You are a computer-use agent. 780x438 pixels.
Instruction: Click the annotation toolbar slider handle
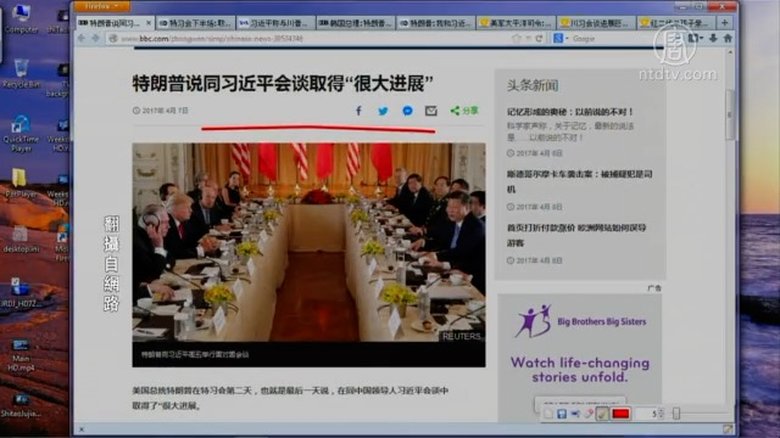[677, 414]
